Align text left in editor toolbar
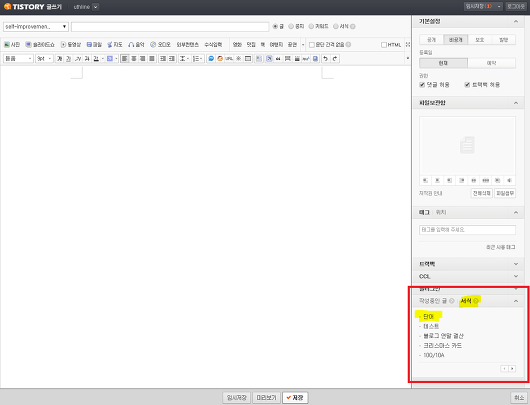 125,59
